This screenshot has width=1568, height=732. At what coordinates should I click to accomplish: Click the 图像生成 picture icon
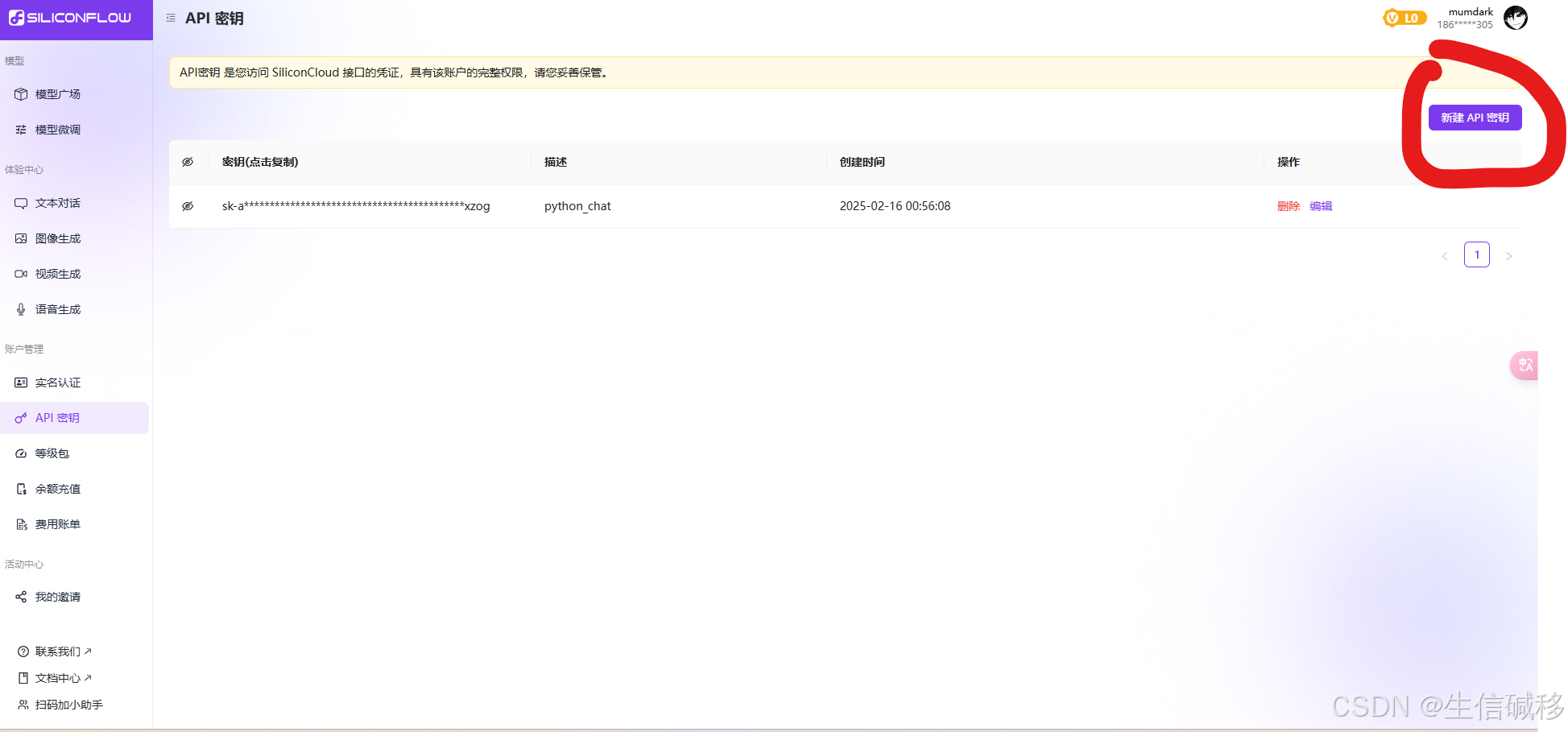click(x=21, y=238)
